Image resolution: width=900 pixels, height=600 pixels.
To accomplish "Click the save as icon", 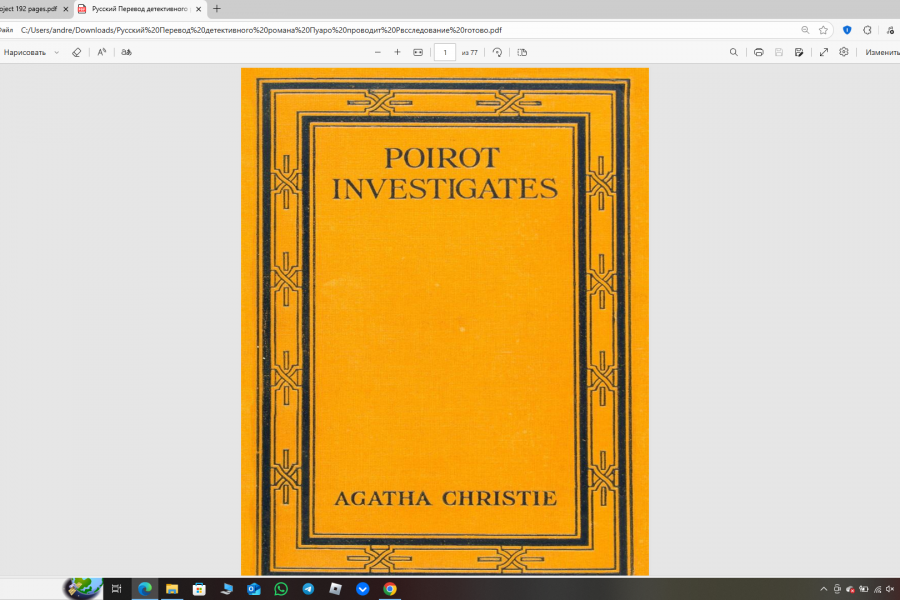I will coord(799,52).
